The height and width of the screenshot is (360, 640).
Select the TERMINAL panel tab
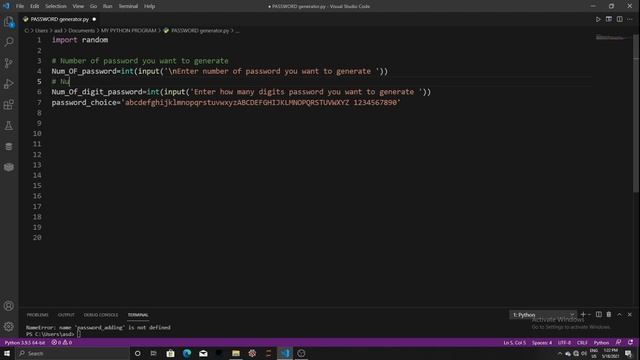pos(138,315)
